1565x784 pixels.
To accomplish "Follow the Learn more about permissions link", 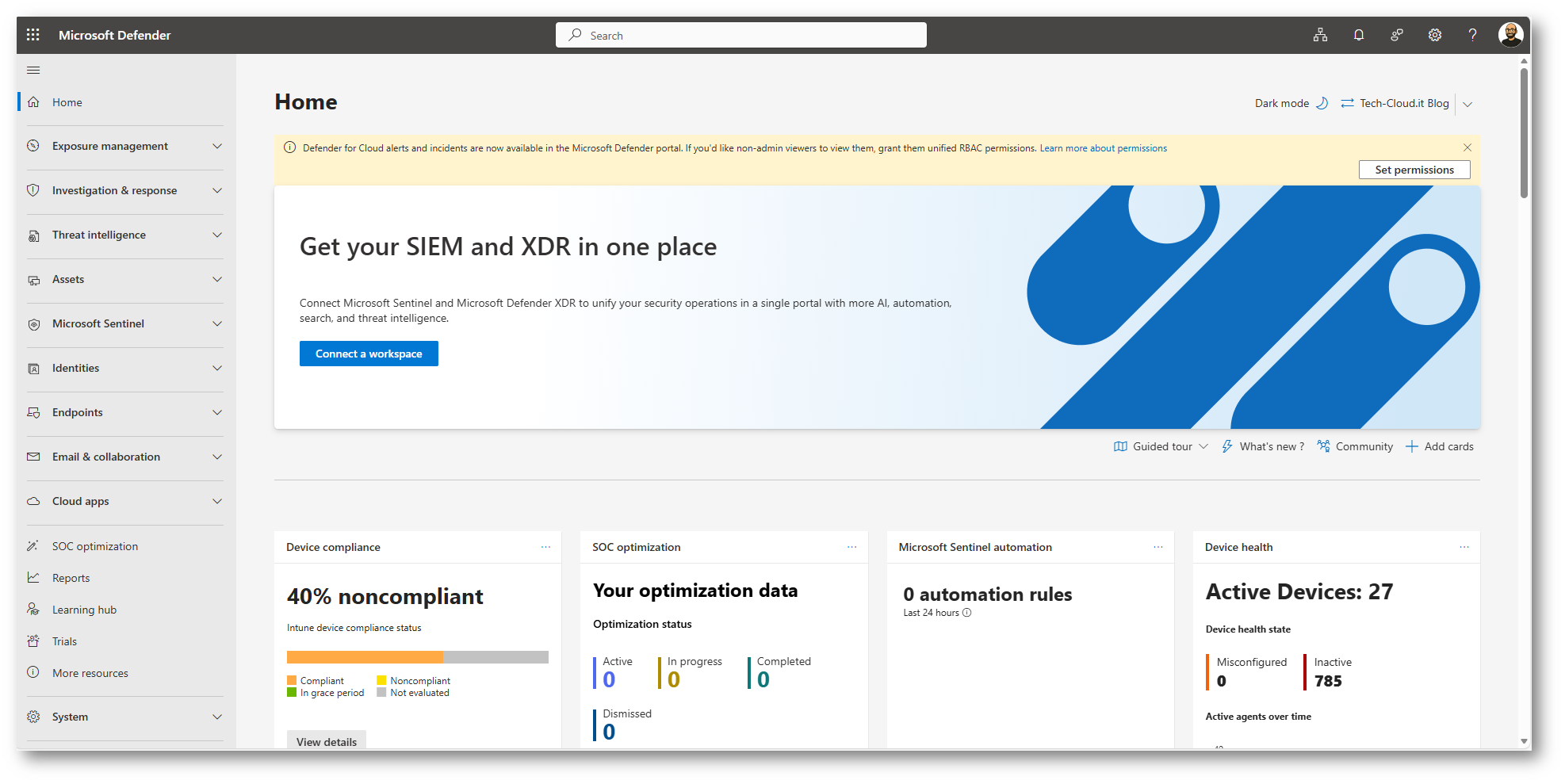I will point(1103,148).
